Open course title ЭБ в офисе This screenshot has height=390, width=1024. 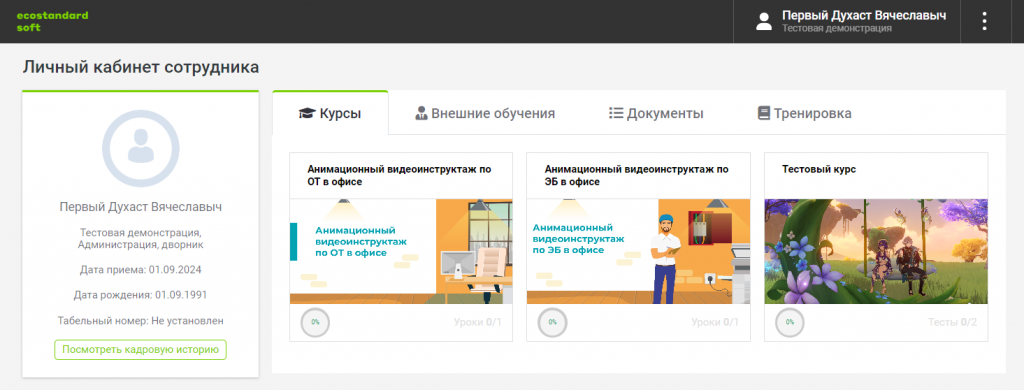pos(637,175)
